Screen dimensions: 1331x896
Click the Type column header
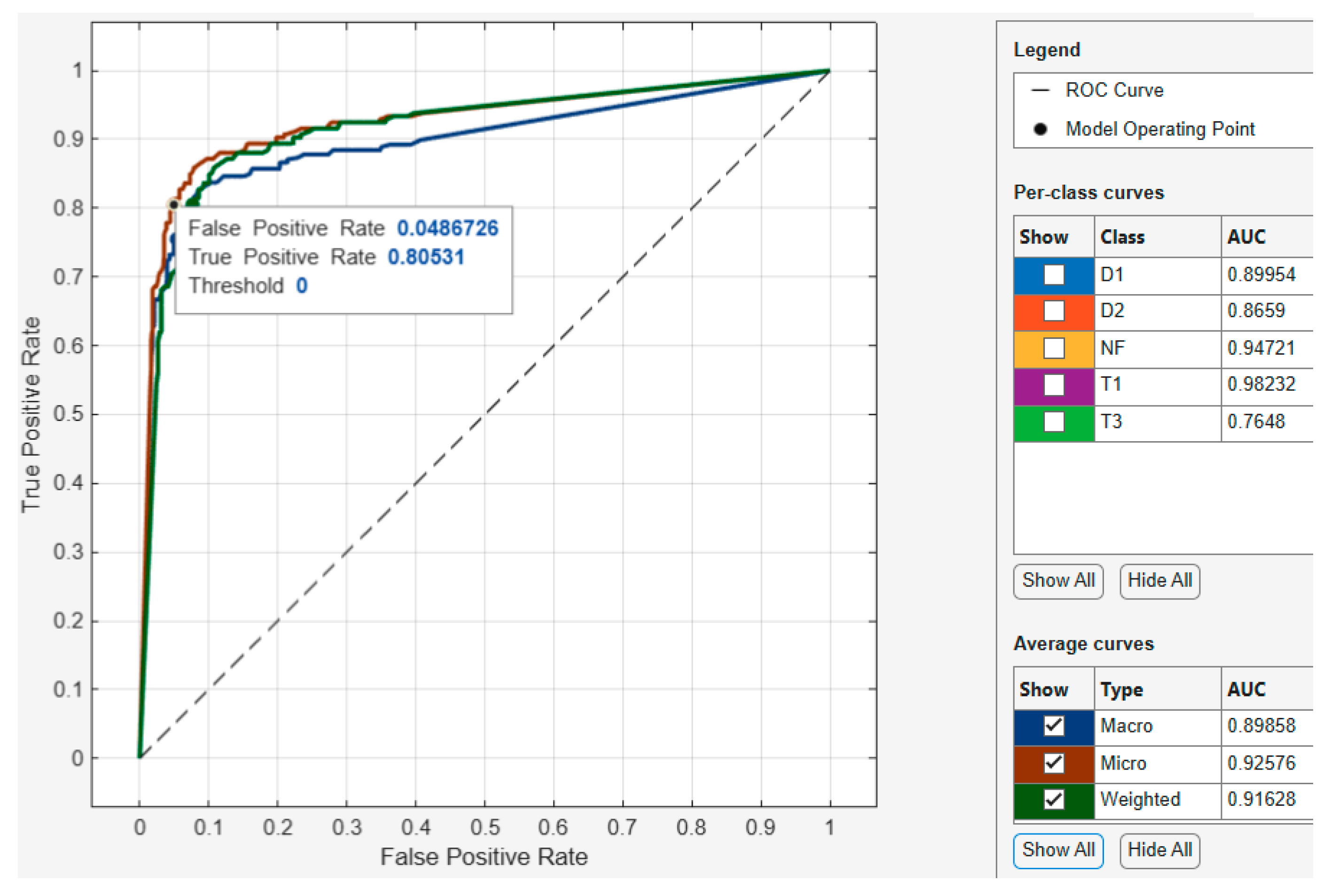coord(1121,690)
